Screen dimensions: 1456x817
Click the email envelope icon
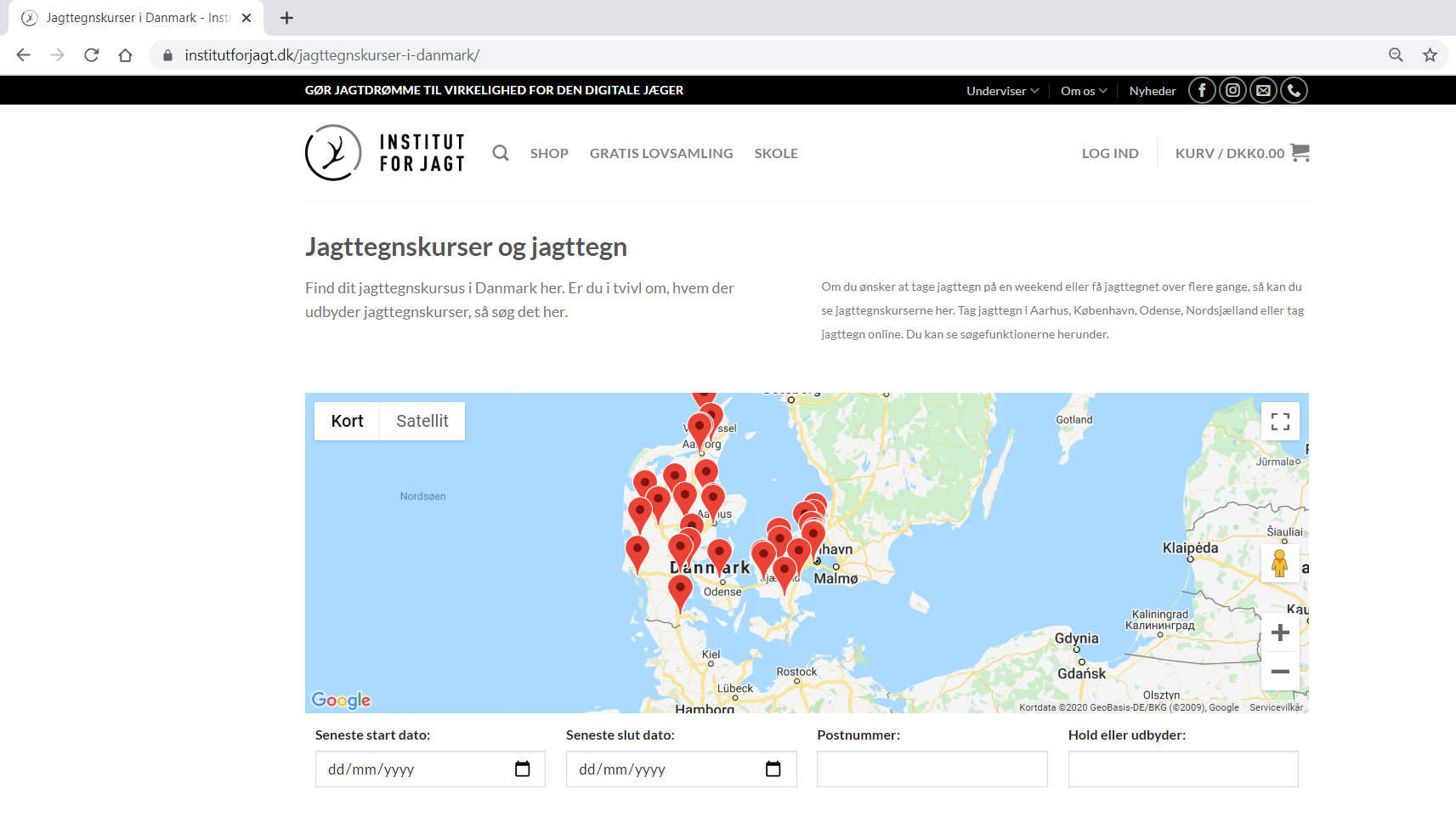[1263, 90]
